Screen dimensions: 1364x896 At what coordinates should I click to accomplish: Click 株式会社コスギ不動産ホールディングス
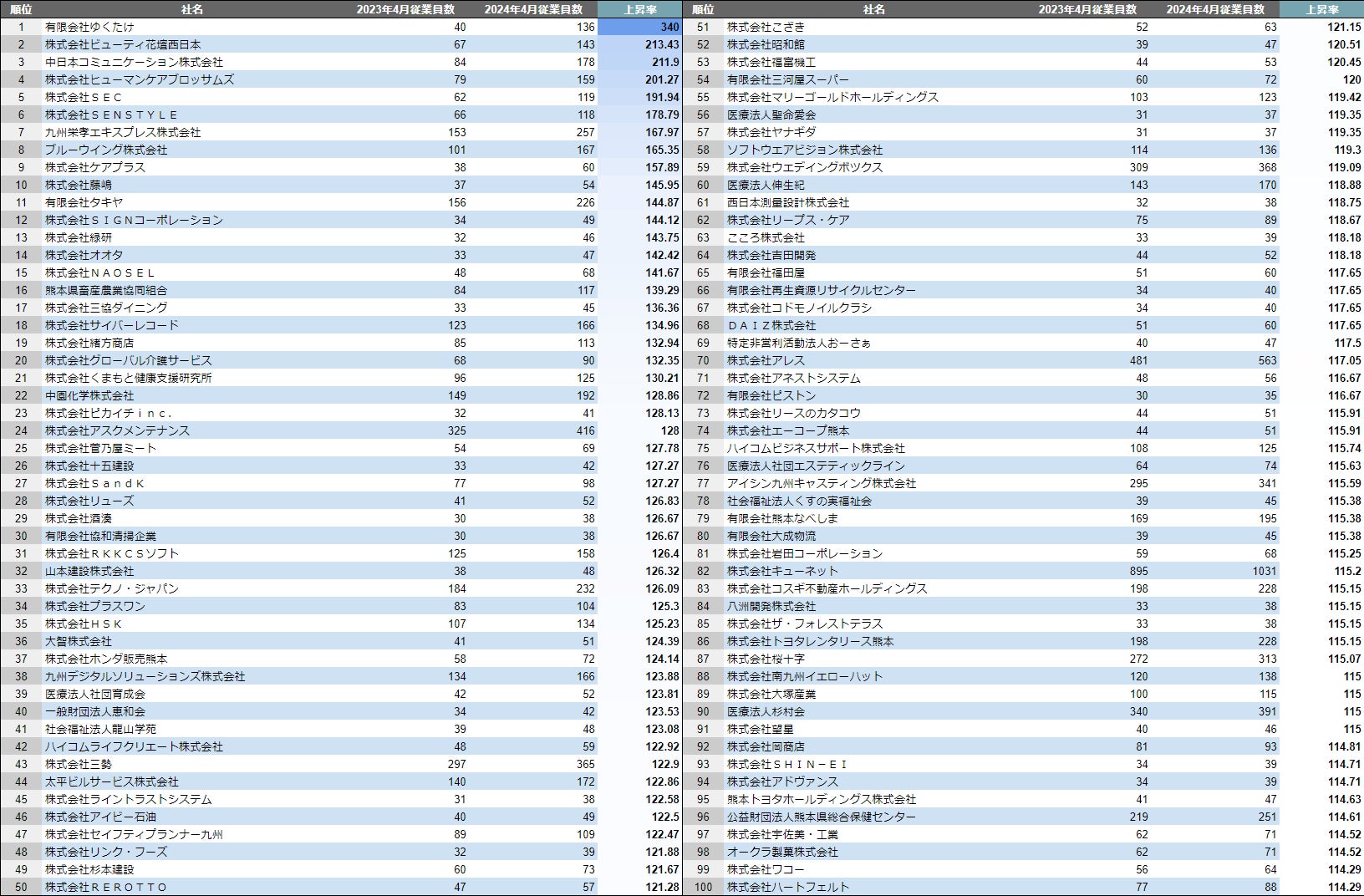coord(827,588)
